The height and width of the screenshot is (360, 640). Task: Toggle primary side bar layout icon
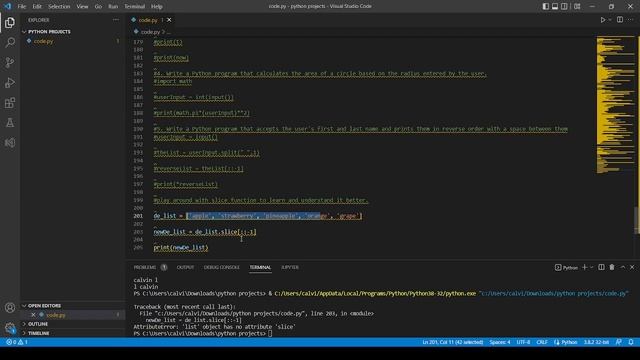coord(546,6)
